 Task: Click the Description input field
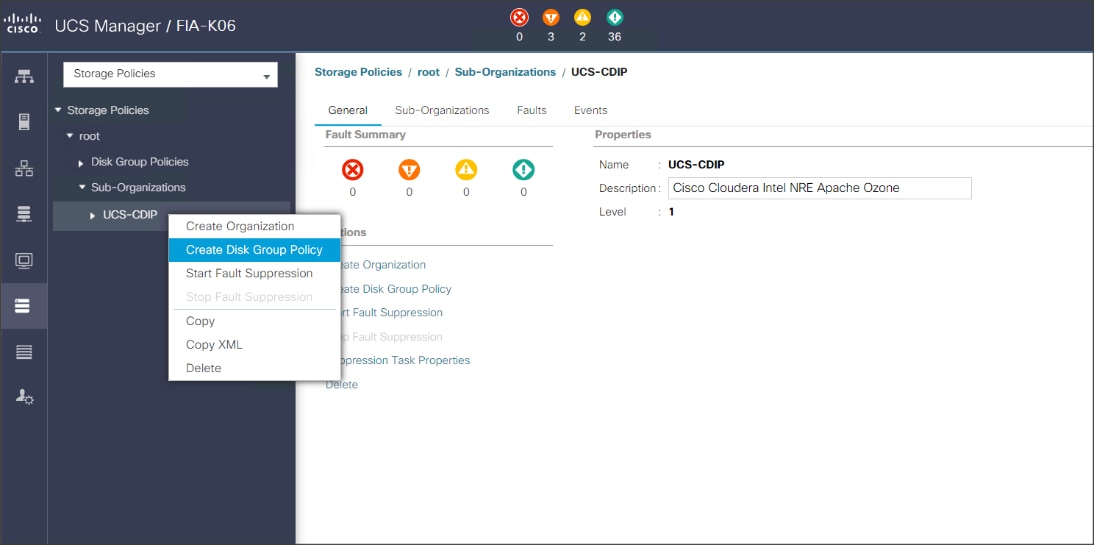(820, 188)
